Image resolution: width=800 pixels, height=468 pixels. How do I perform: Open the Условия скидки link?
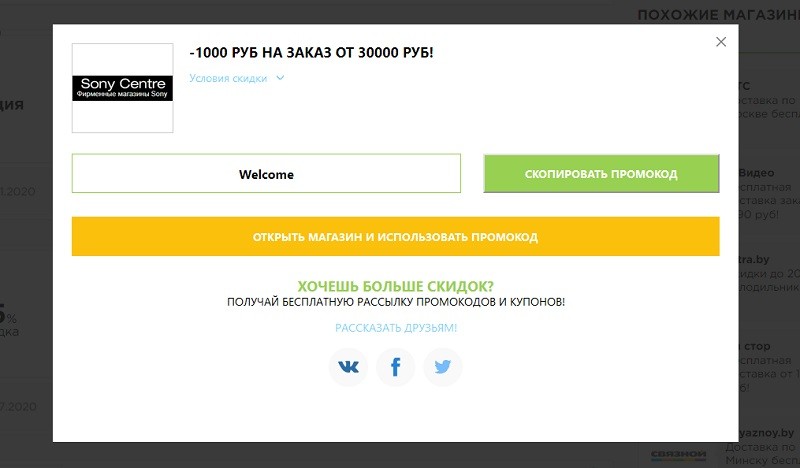(x=228, y=79)
